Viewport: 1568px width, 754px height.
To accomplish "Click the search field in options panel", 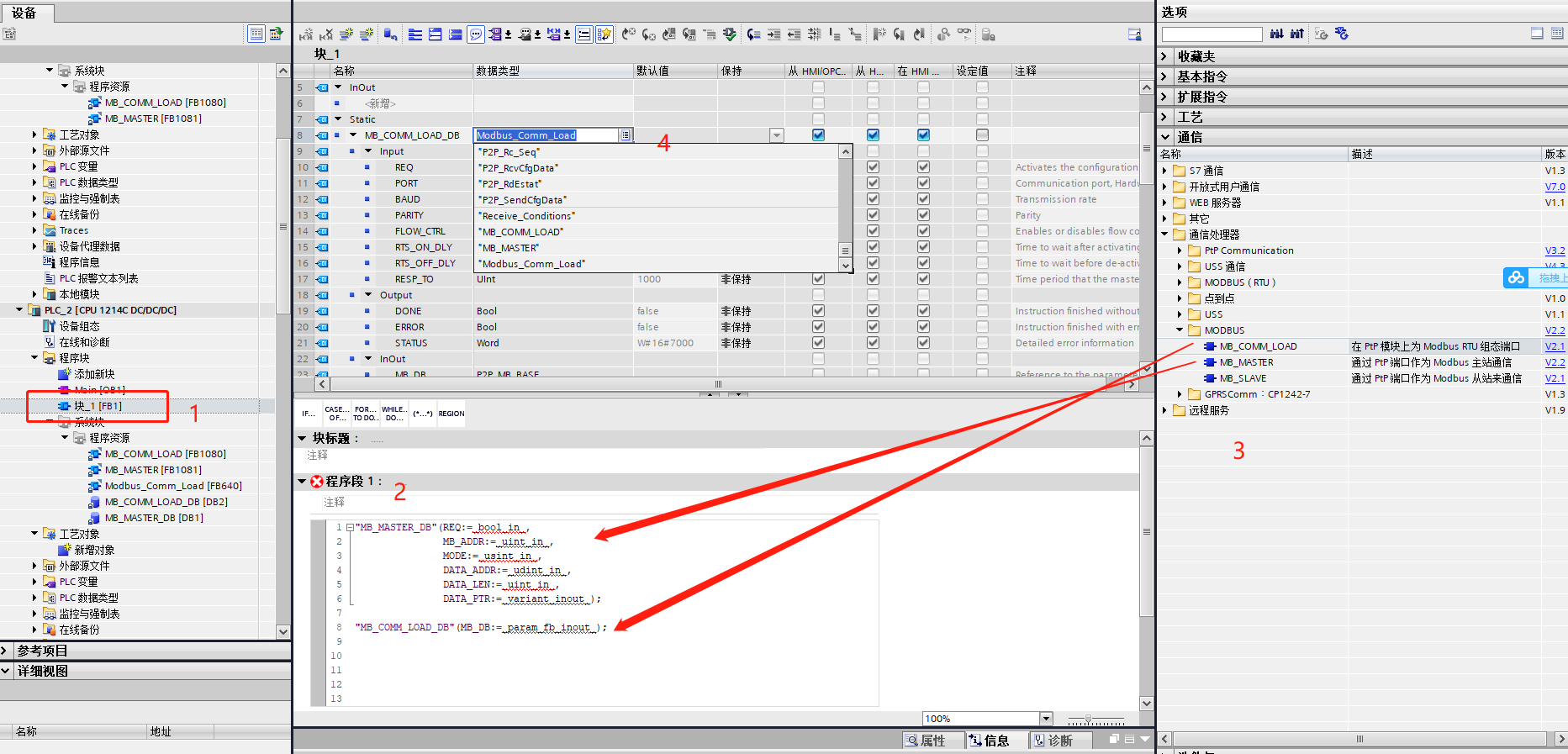I will [x=1212, y=34].
